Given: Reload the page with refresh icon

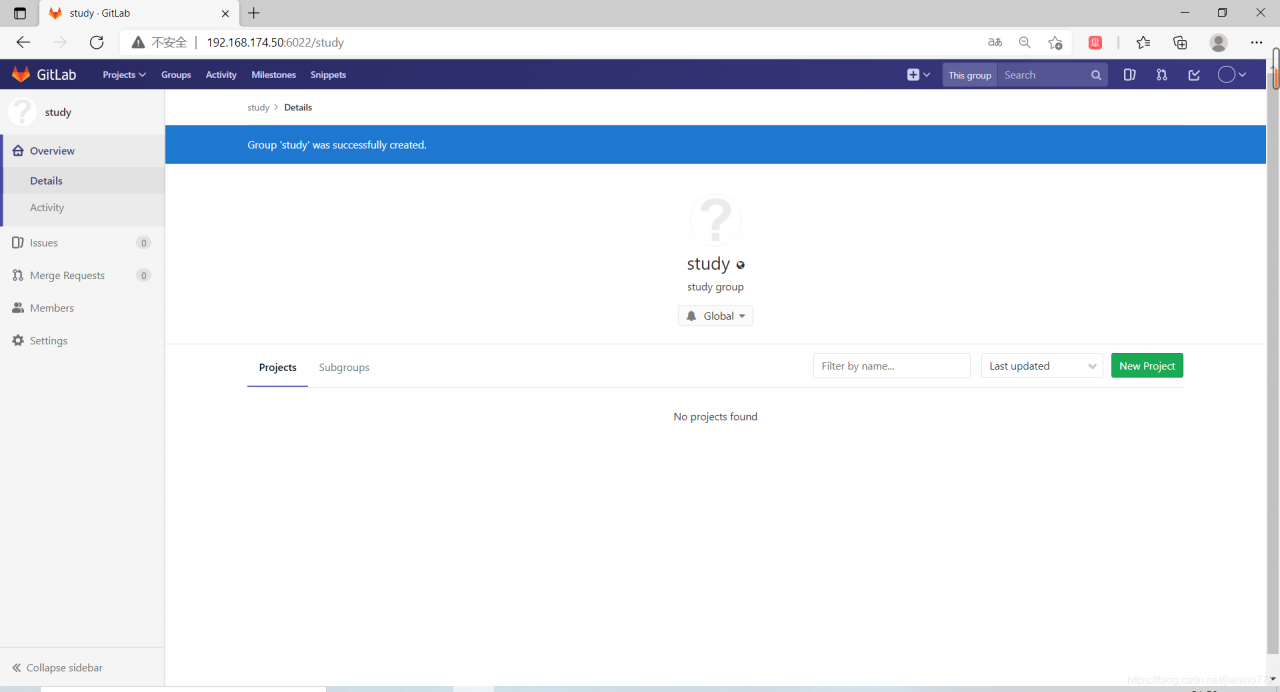Looking at the screenshot, I should (96, 42).
